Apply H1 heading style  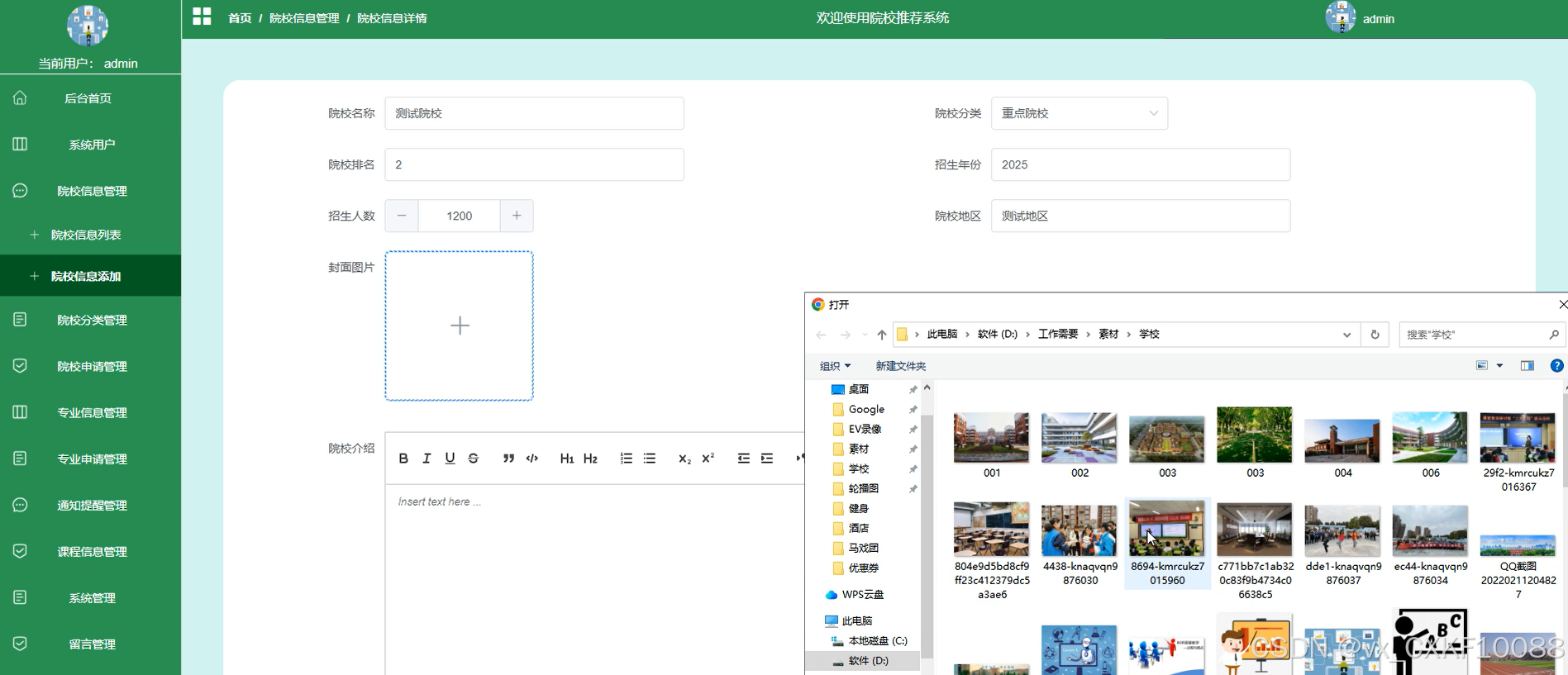pyautogui.click(x=567, y=459)
